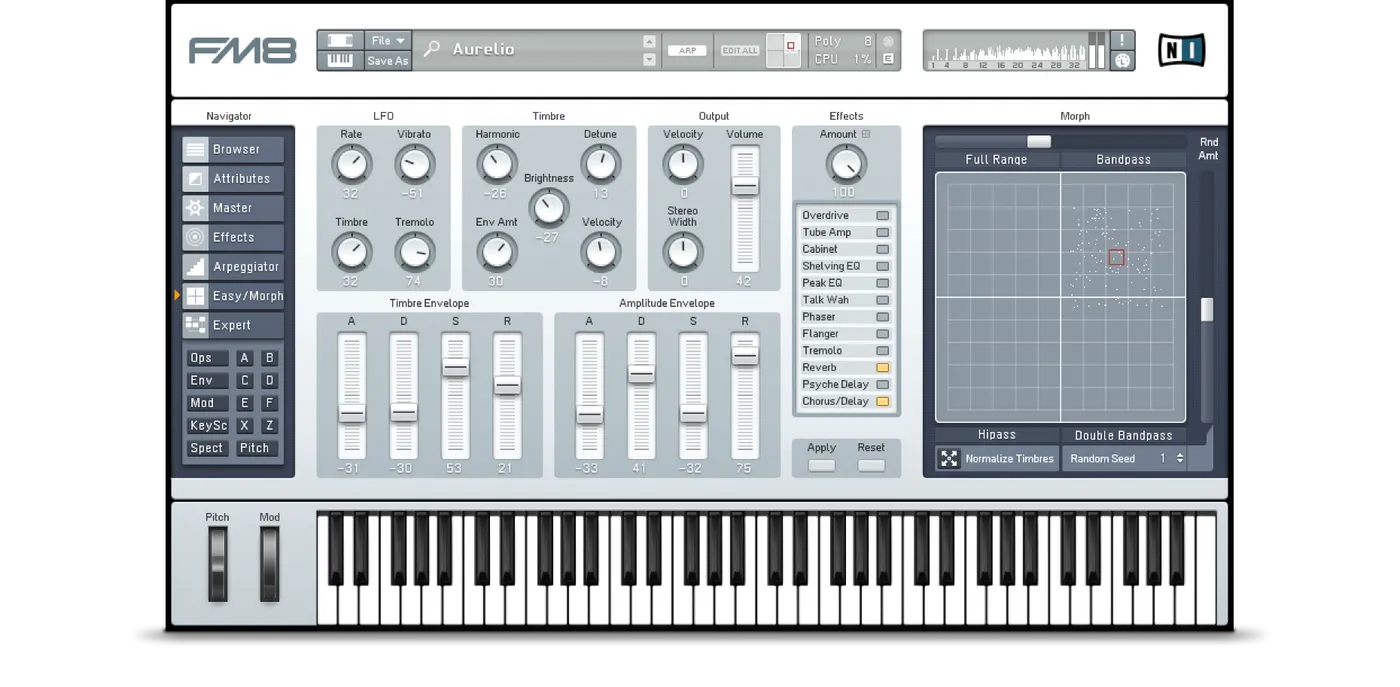Open the Spect page

point(207,448)
